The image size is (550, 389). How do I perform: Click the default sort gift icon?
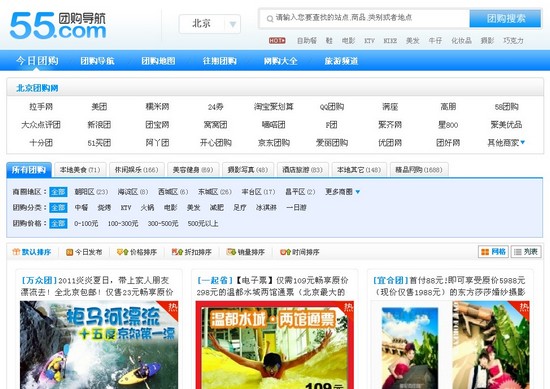click(x=16, y=252)
